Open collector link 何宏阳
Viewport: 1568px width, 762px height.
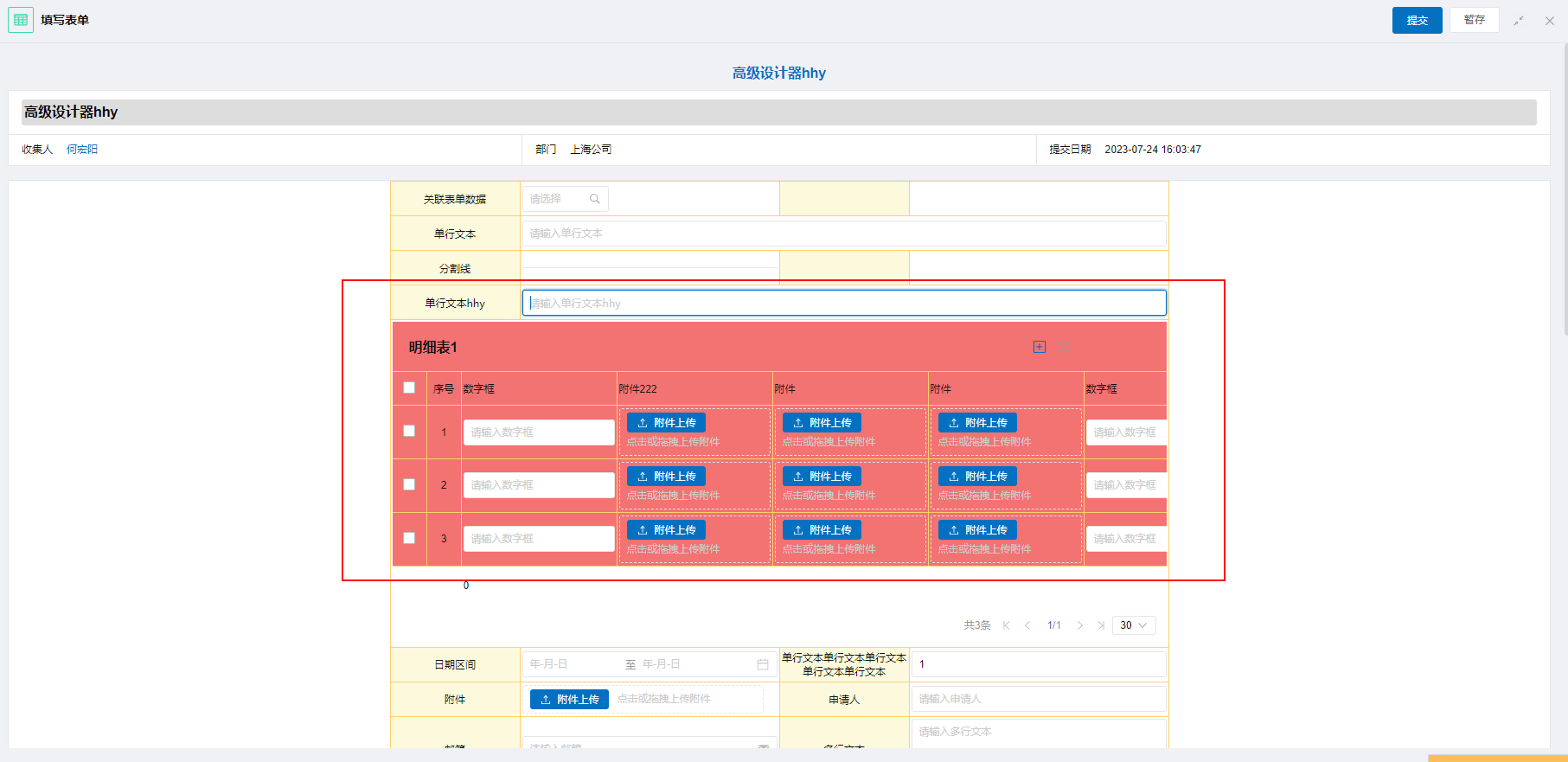click(82, 150)
